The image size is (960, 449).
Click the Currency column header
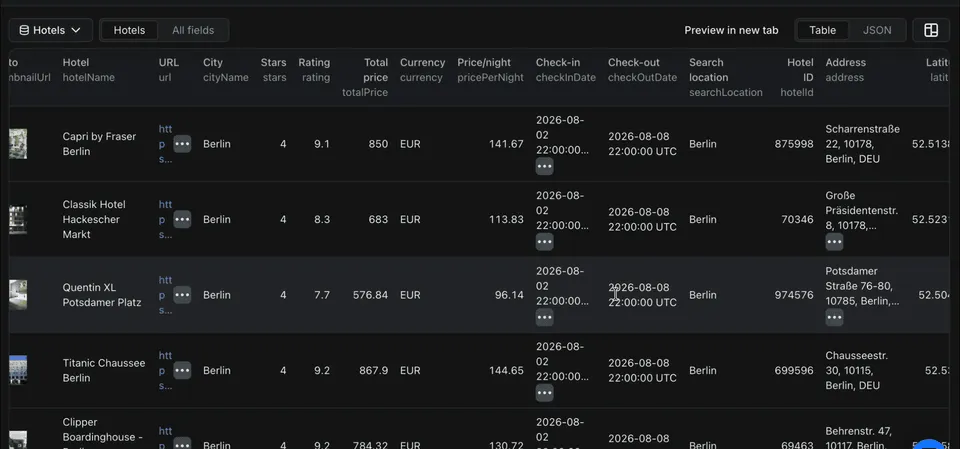[x=422, y=70]
